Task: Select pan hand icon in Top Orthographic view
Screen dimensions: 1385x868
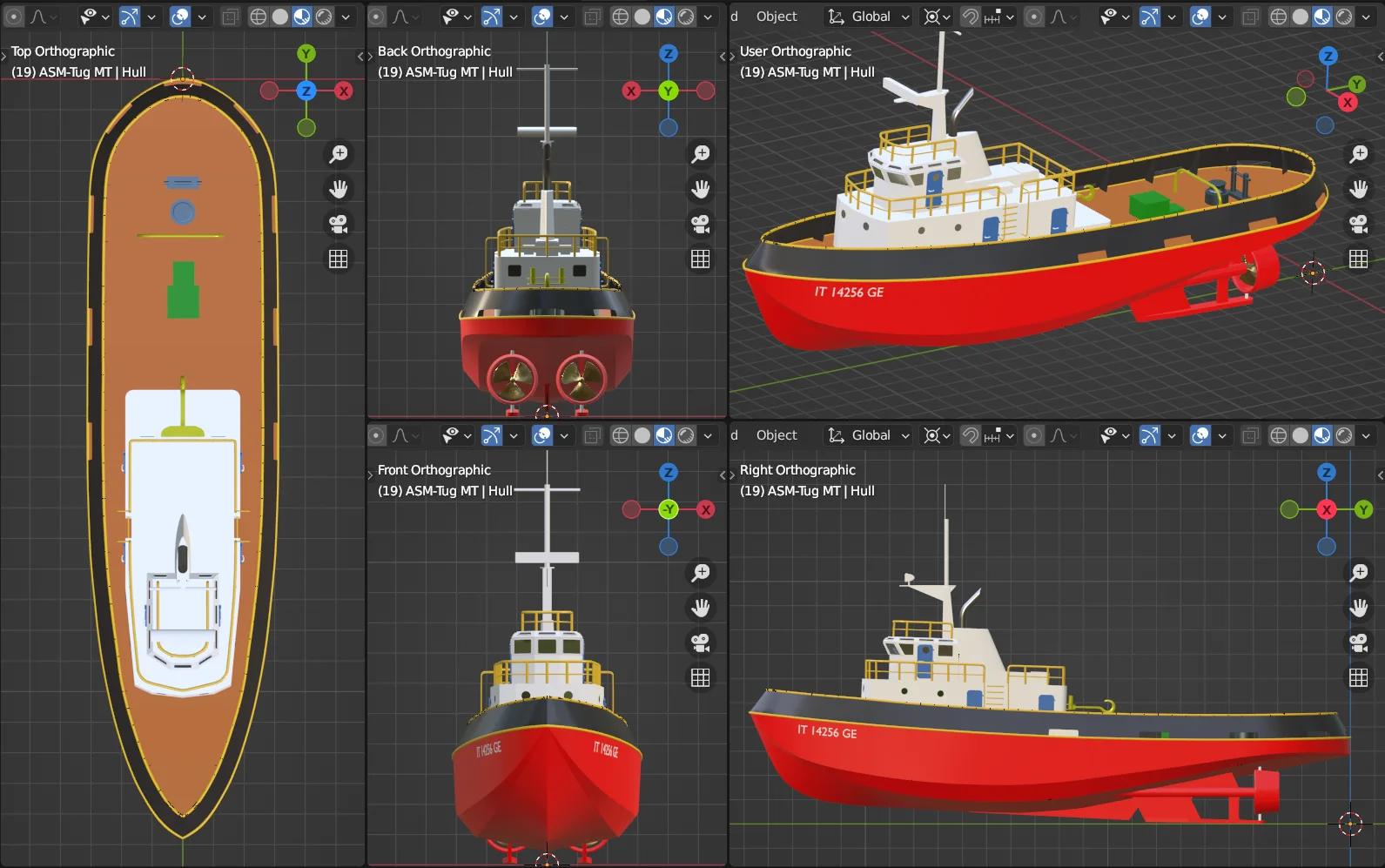Action: click(338, 189)
